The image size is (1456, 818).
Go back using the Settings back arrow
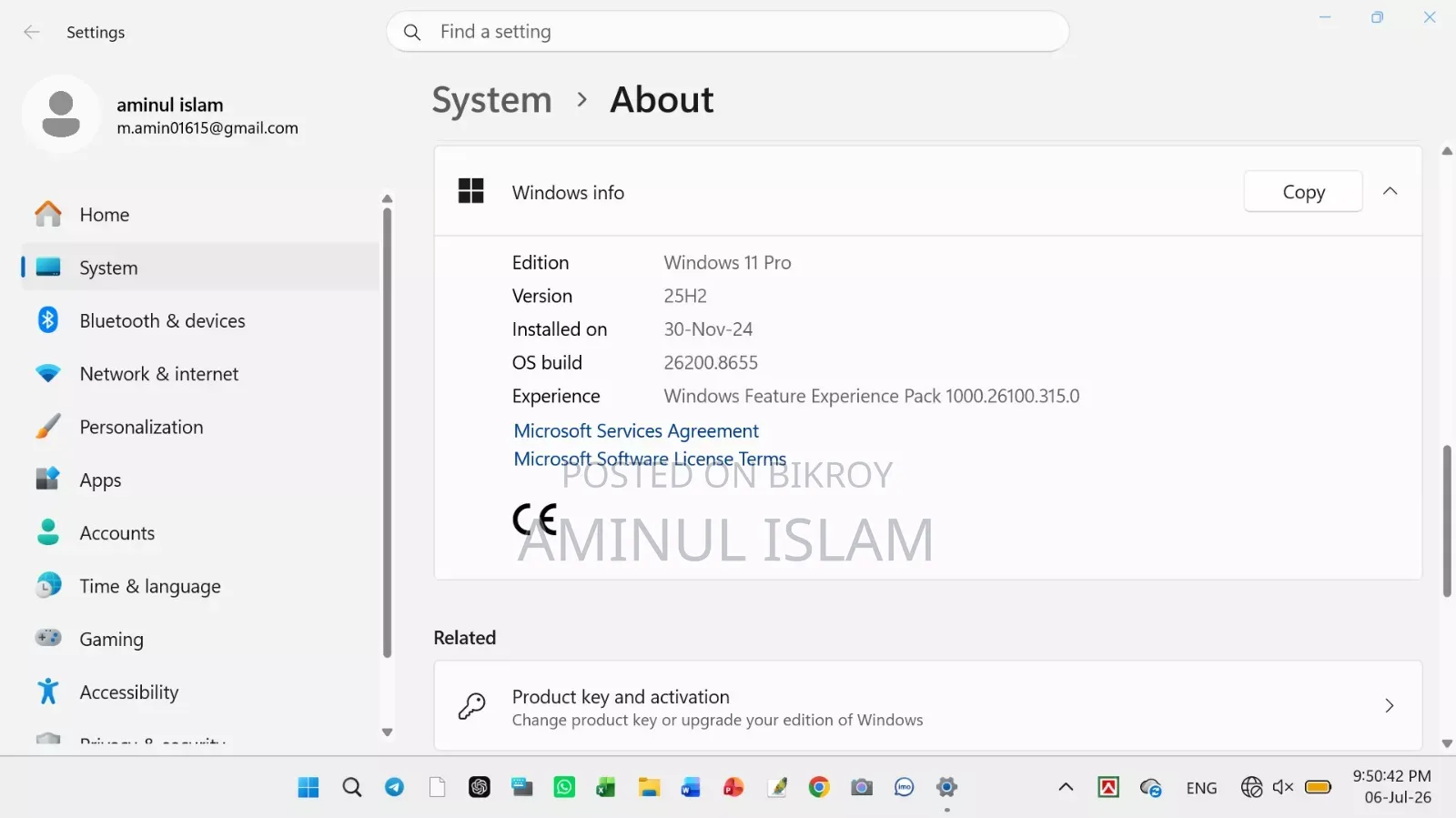click(x=32, y=33)
